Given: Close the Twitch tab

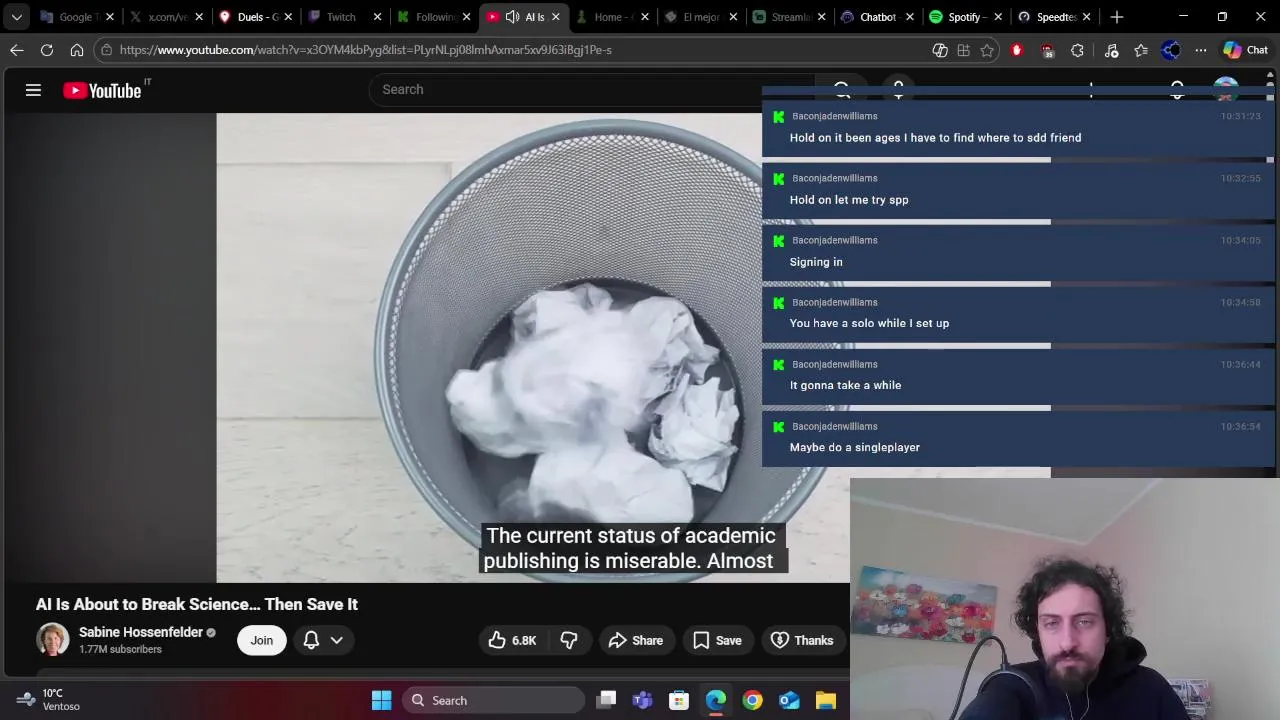Looking at the screenshot, I should tap(377, 17).
